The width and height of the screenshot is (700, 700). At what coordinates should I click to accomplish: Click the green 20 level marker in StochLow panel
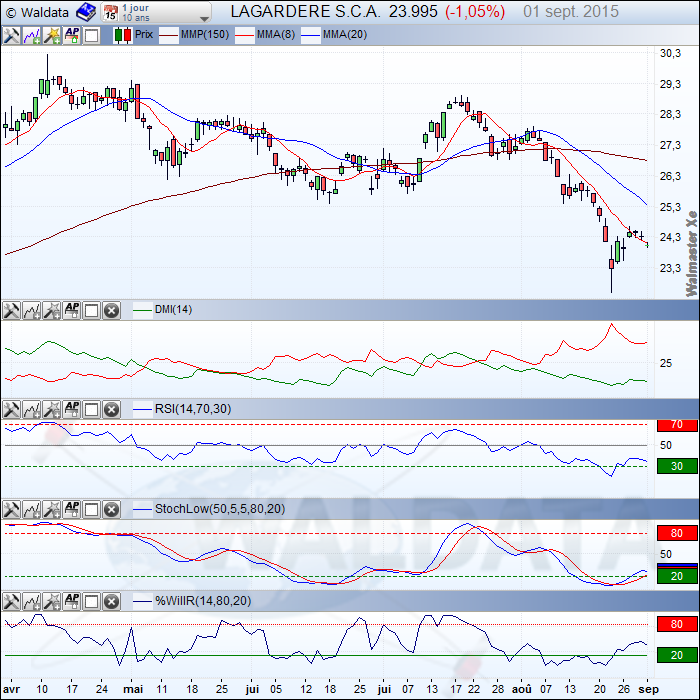tap(677, 576)
